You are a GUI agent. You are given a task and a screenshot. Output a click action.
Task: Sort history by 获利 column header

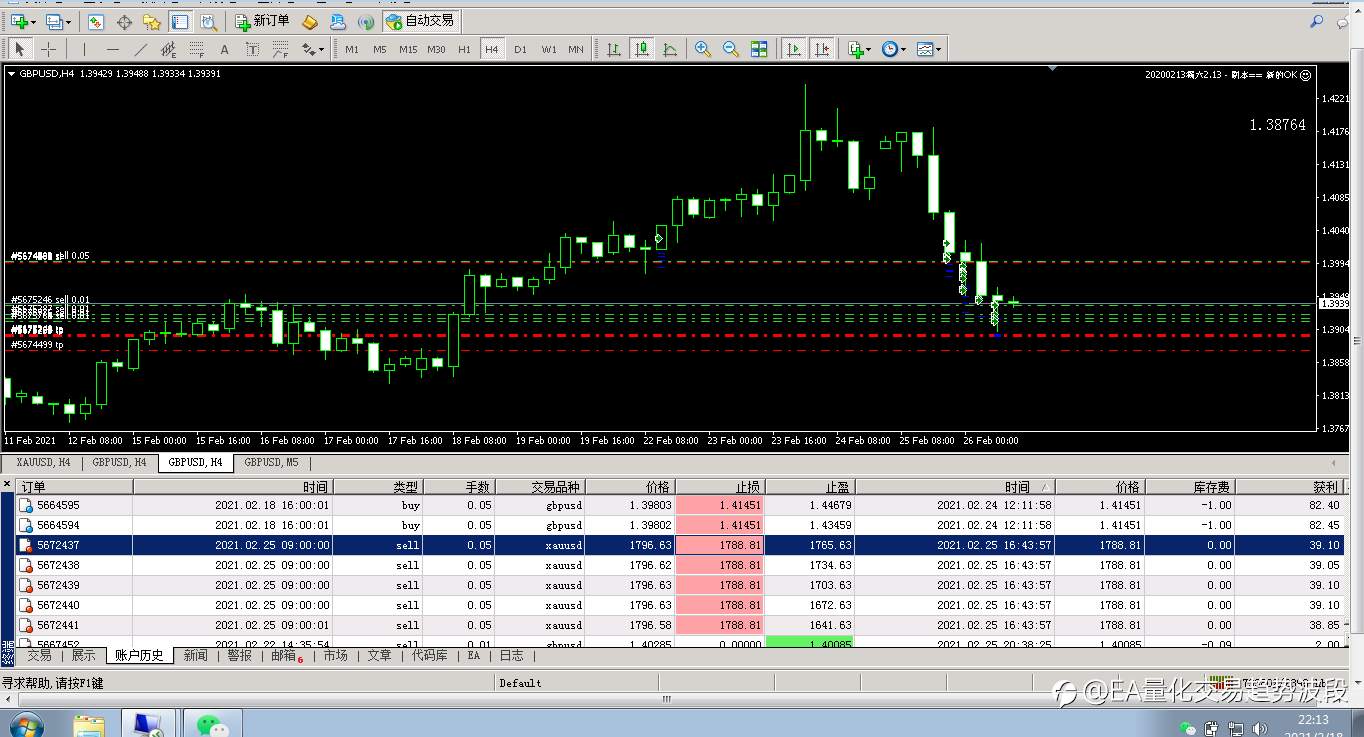(x=1290, y=487)
